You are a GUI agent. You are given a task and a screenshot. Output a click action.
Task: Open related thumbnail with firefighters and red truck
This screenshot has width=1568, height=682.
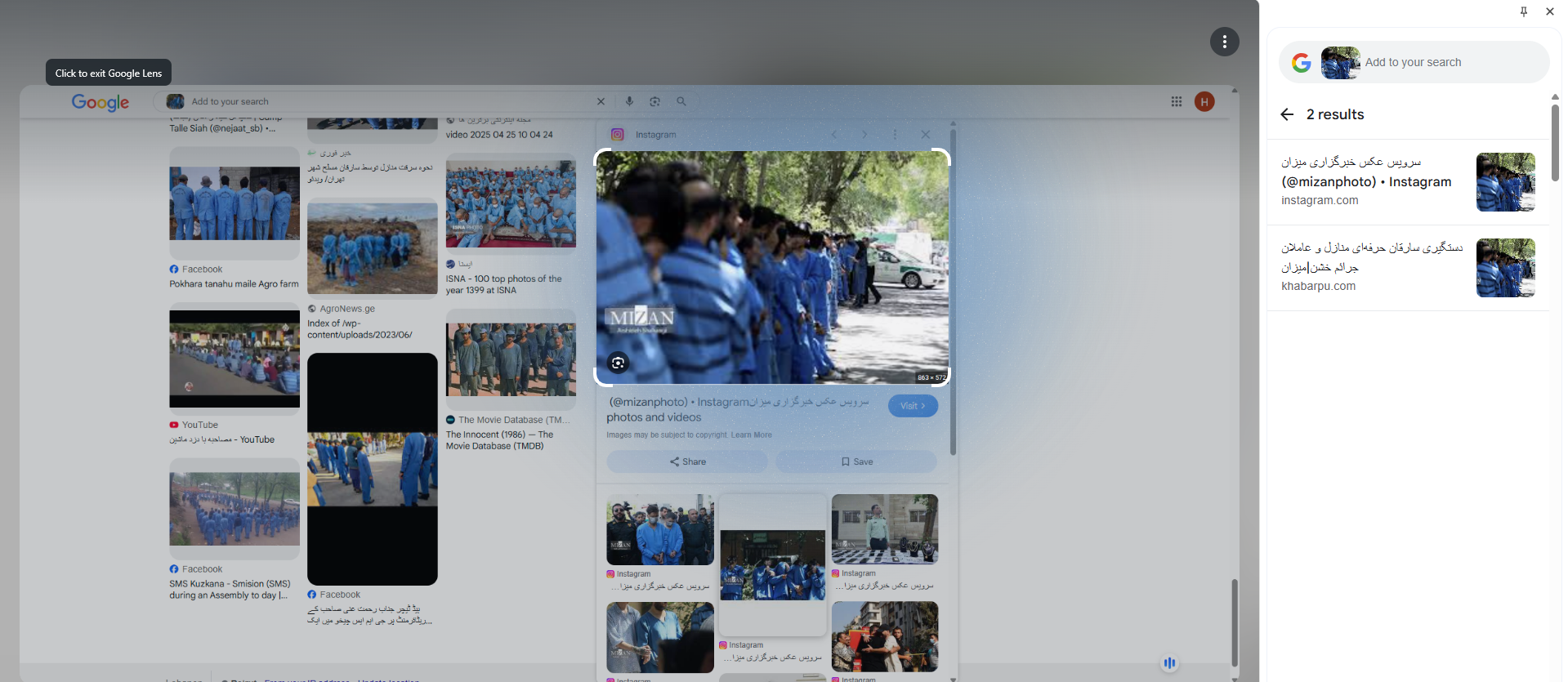pos(885,637)
